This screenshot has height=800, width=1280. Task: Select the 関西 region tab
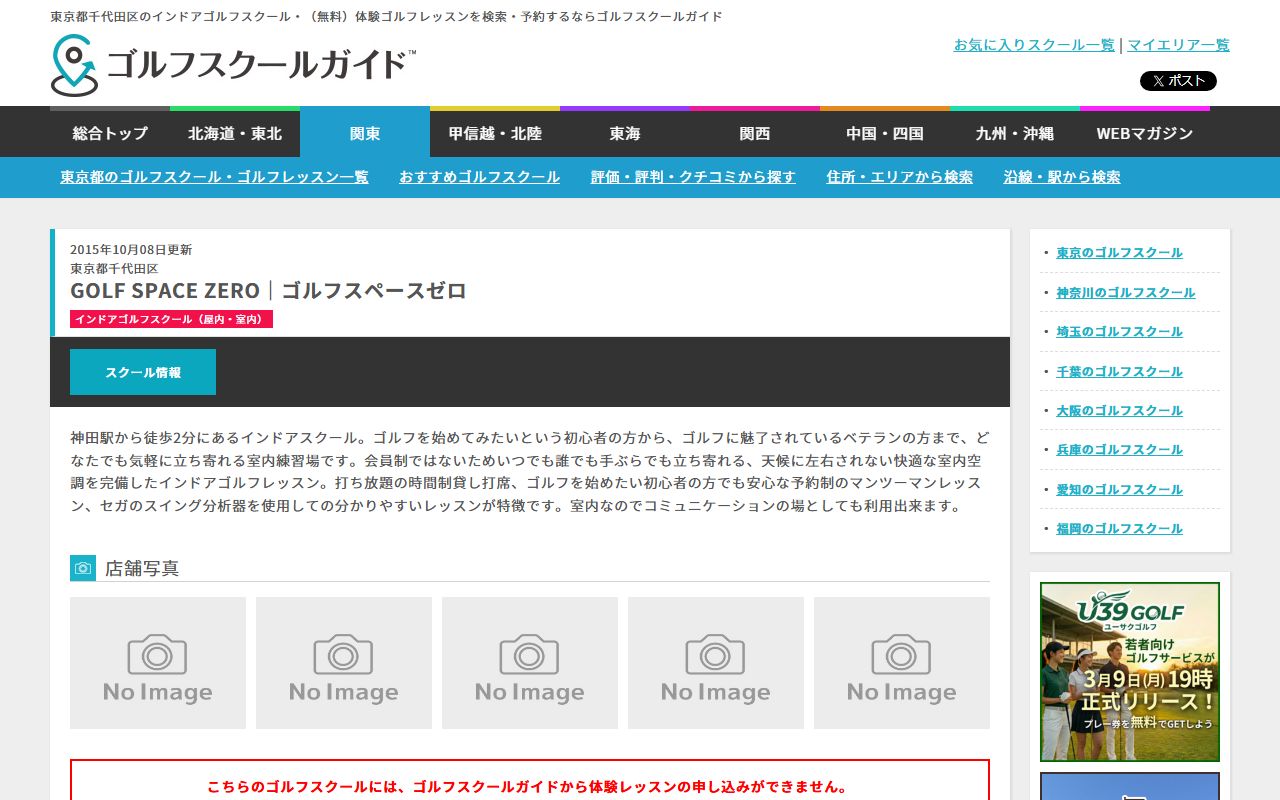click(755, 133)
